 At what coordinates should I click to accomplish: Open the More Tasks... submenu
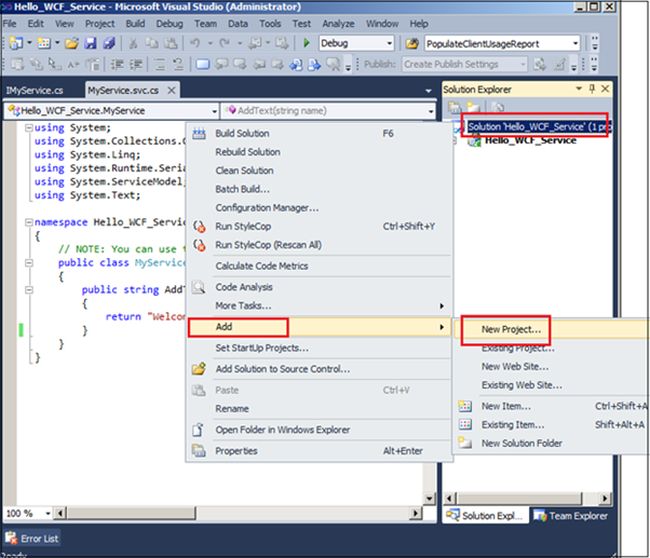click(x=319, y=306)
